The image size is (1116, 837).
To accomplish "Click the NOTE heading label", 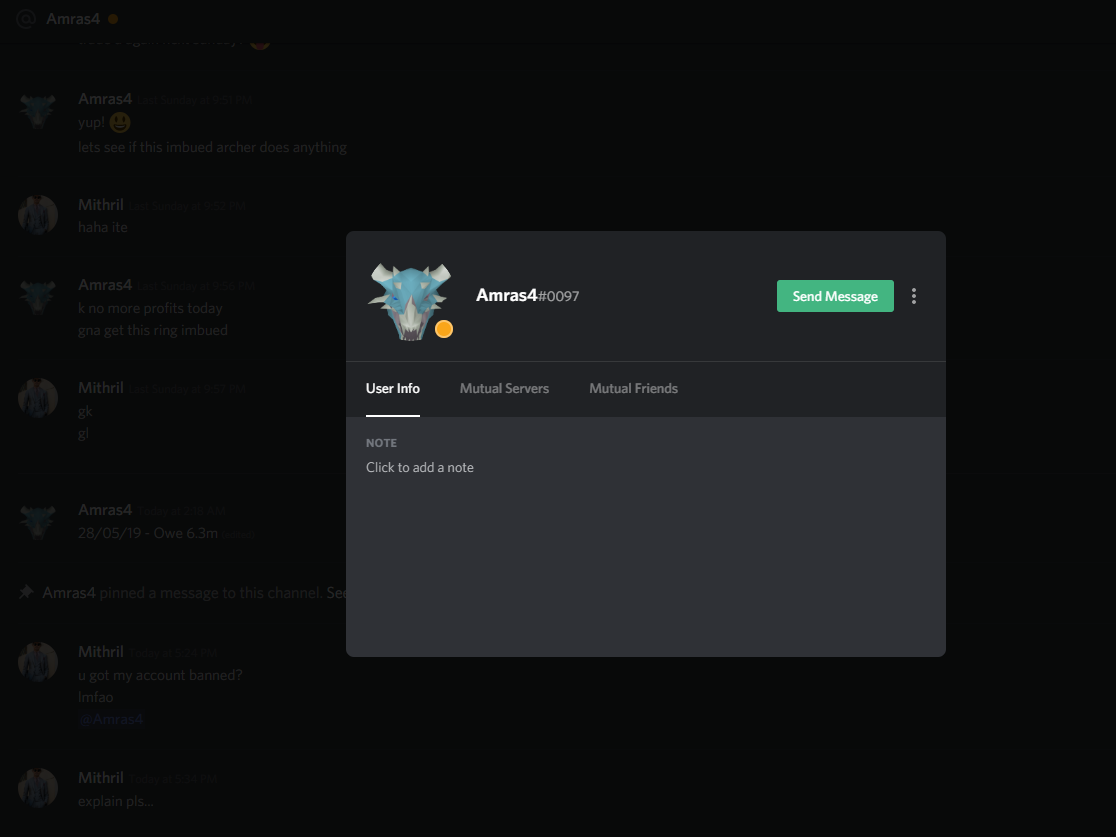I will click(x=381, y=443).
